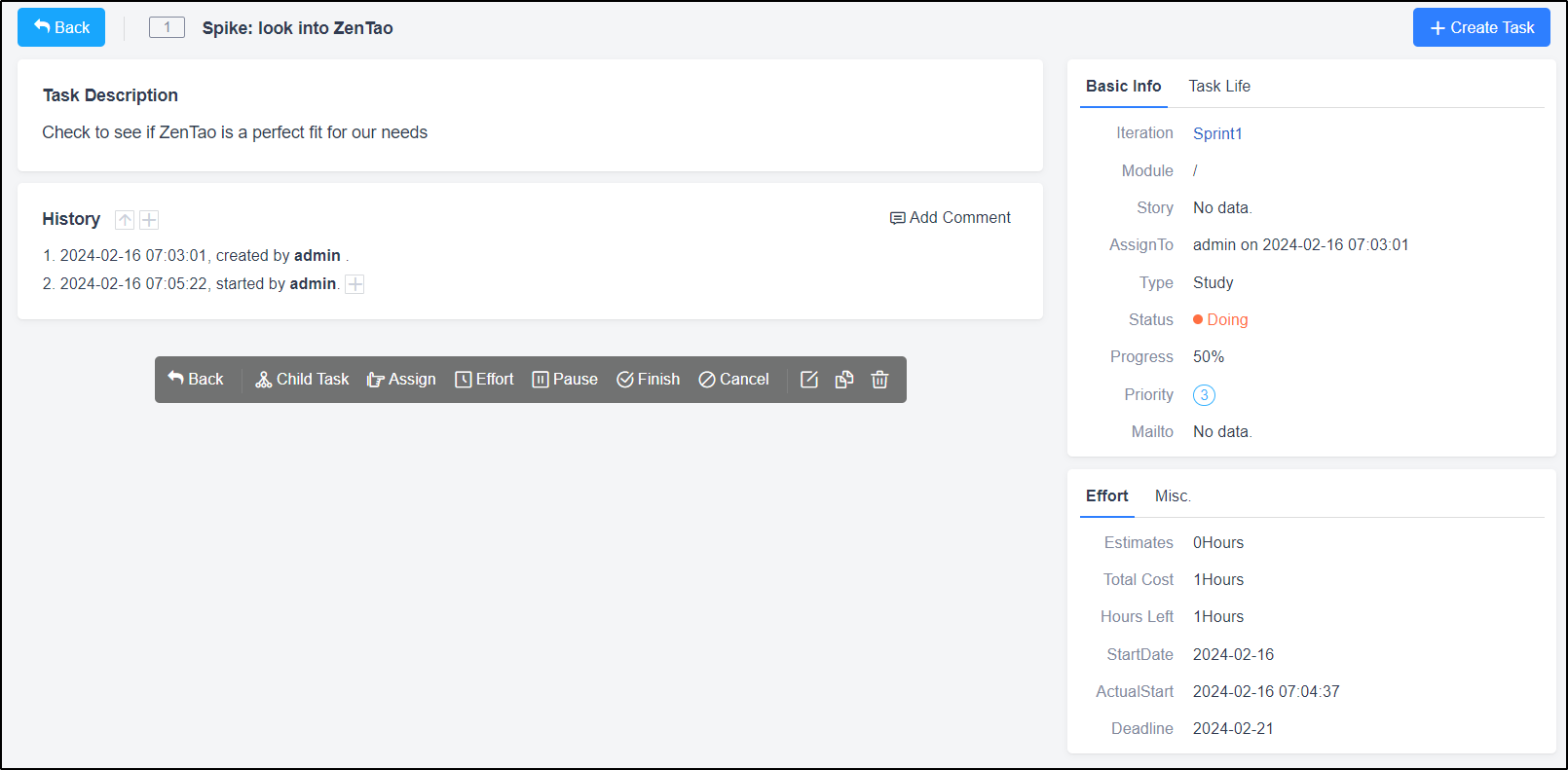This screenshot has height=770, width=1568.
Task: Click the task ID badge '1'
Action: [x=167, y=27]
